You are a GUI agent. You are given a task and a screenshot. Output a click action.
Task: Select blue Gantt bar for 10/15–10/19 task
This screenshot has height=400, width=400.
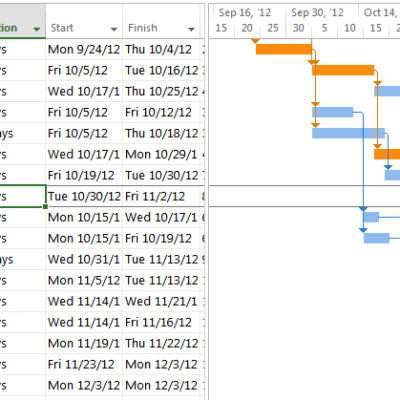(x=376, y=238)
